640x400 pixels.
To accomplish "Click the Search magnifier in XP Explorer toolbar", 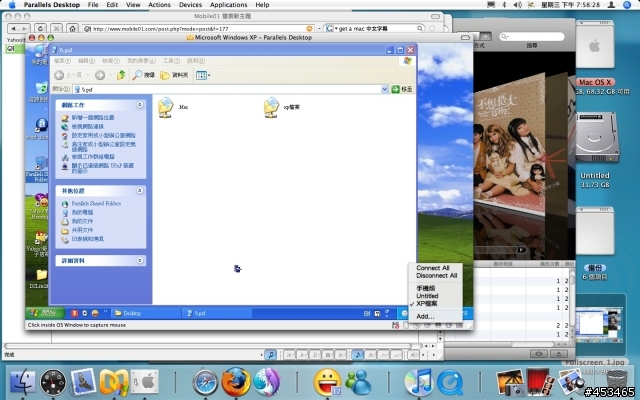I will point(144,75).
